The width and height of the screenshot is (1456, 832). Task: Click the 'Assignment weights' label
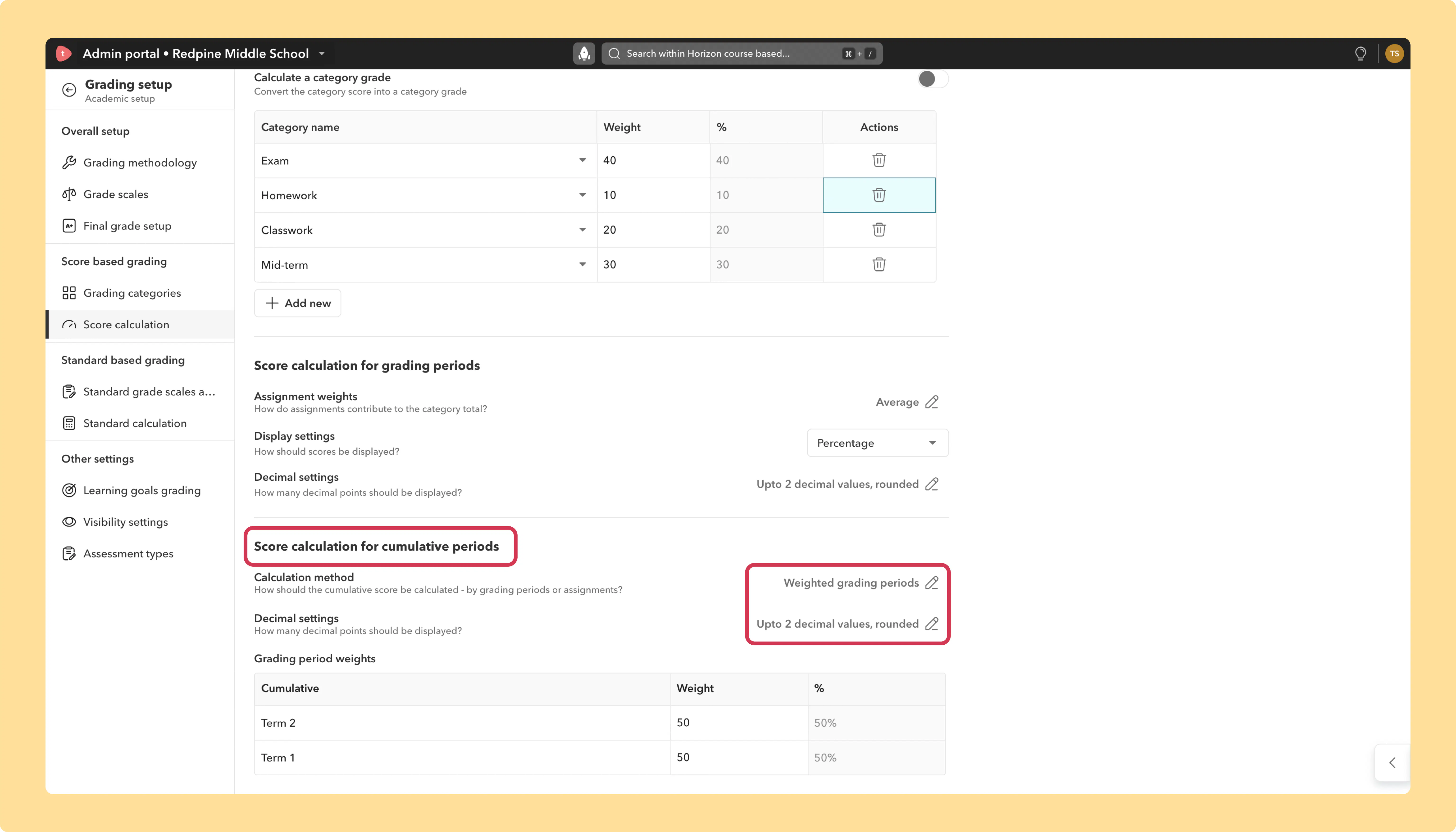tap(306, 397)
